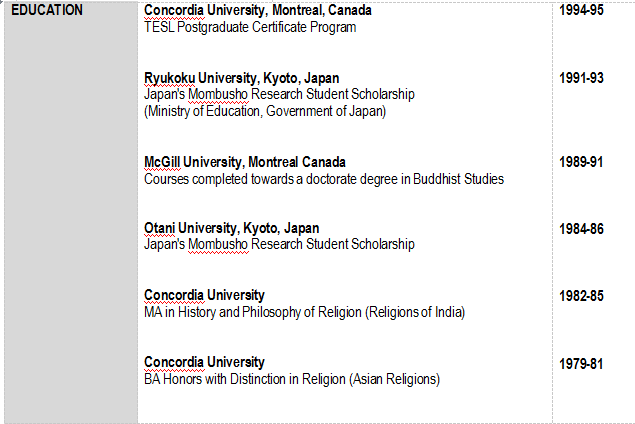Click Concordia University, Montreal, Canada heading
This screenshot has width=635, height=424.
tap(257, 10)
